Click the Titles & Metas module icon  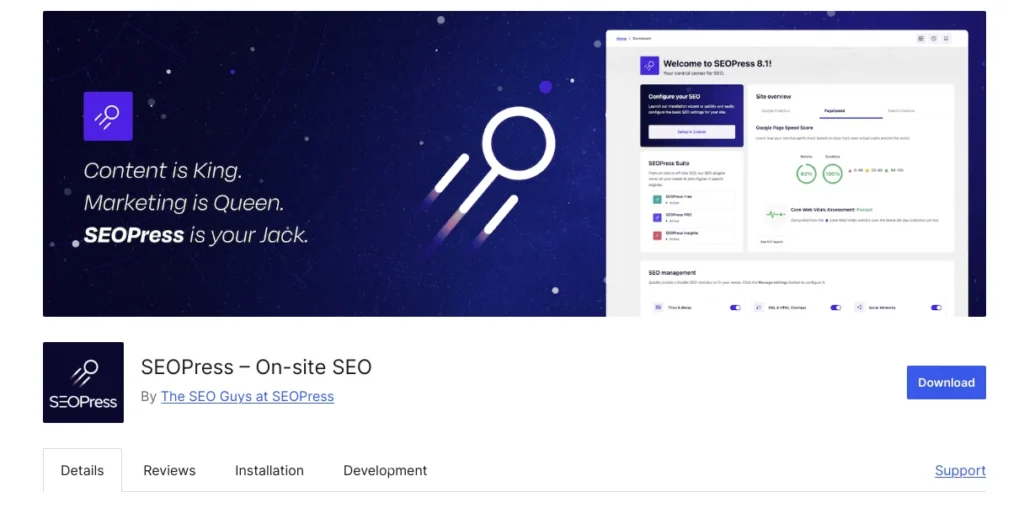658,308
